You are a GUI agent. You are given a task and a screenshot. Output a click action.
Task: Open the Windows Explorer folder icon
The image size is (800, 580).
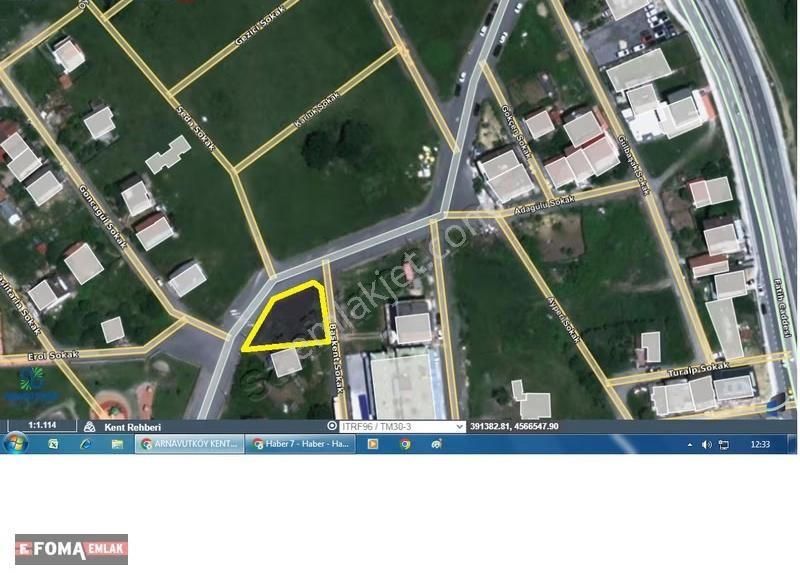point(117,444)
